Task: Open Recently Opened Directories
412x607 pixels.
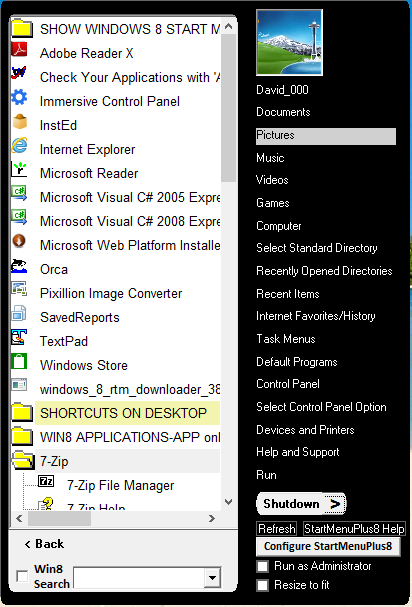Action: pos(324,271)
